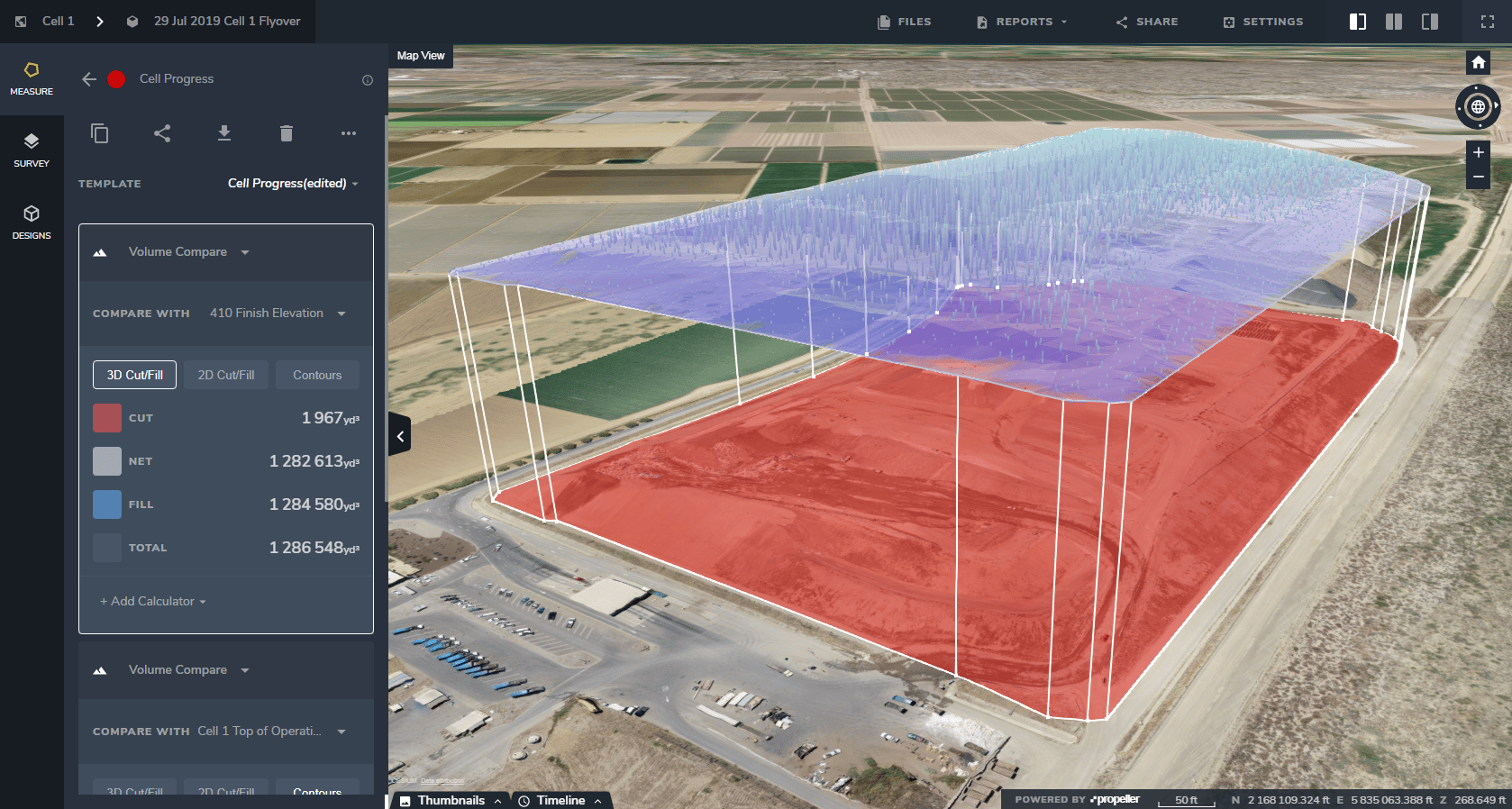Viewport: 1512px width, 809px height.
Task: Open the Reports menu
Action: coord(1023,22)
